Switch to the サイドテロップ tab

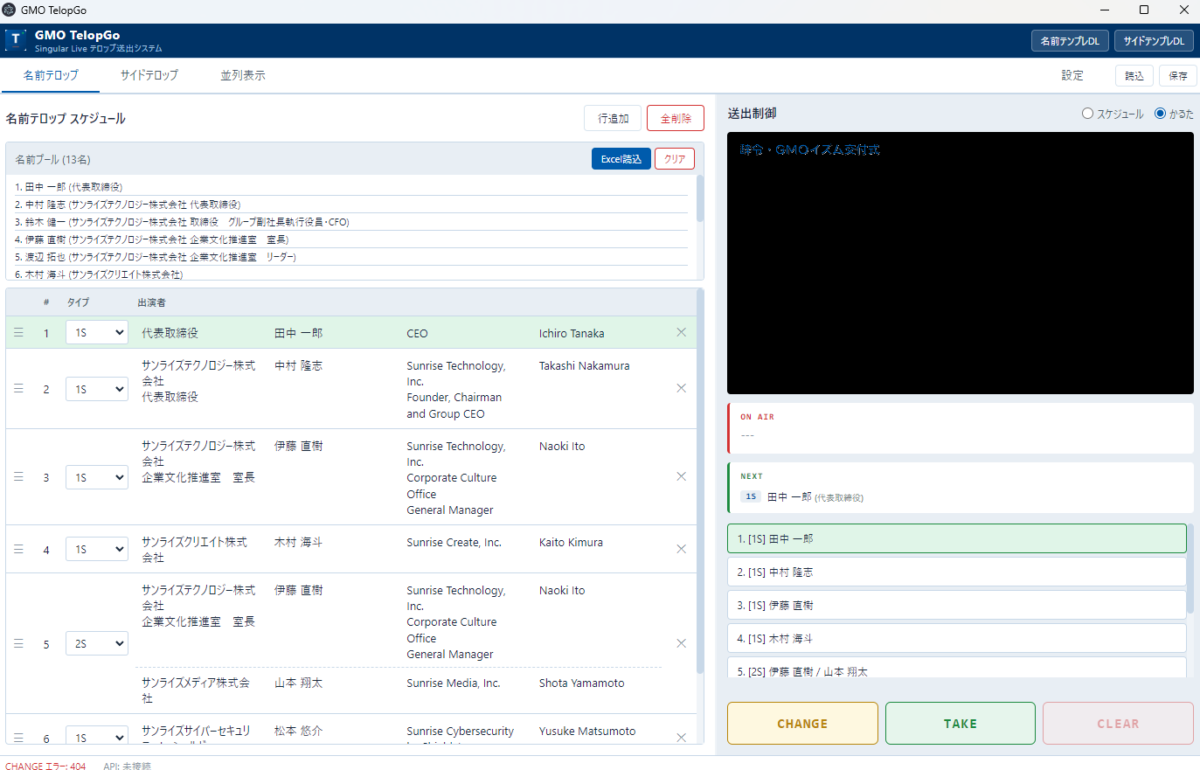[148, 74]
